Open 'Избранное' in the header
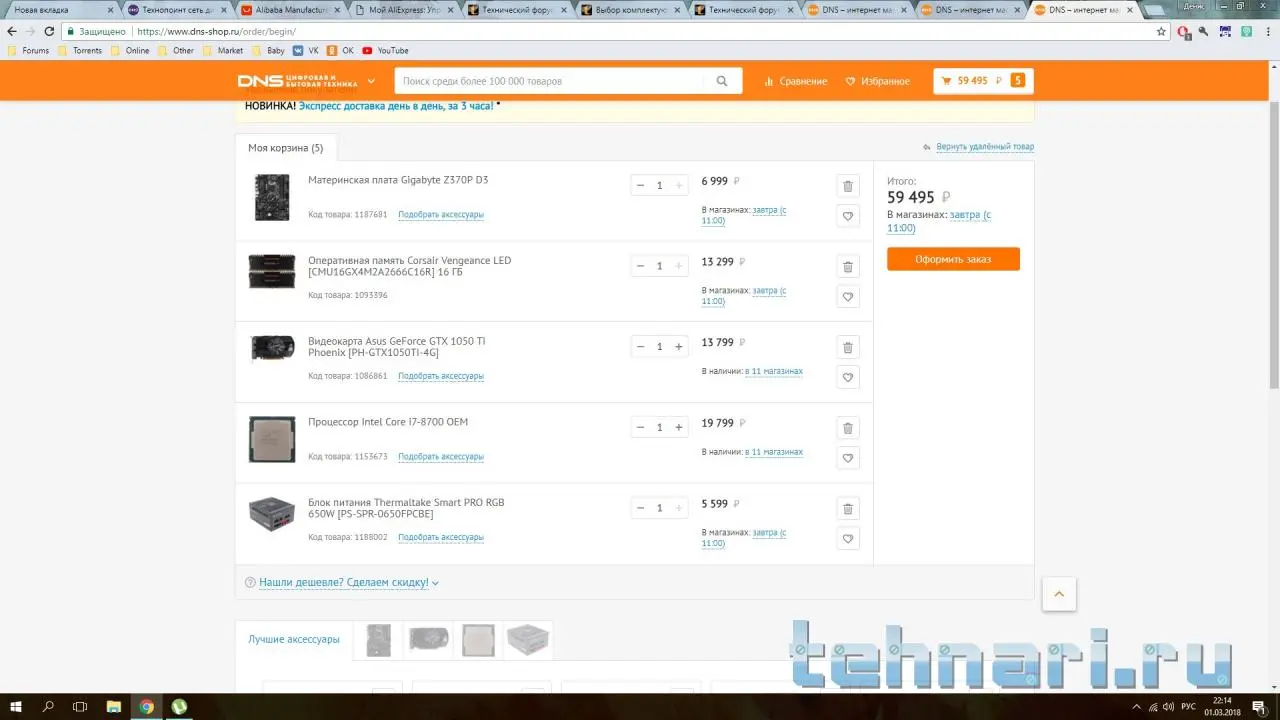 [878, 81]
